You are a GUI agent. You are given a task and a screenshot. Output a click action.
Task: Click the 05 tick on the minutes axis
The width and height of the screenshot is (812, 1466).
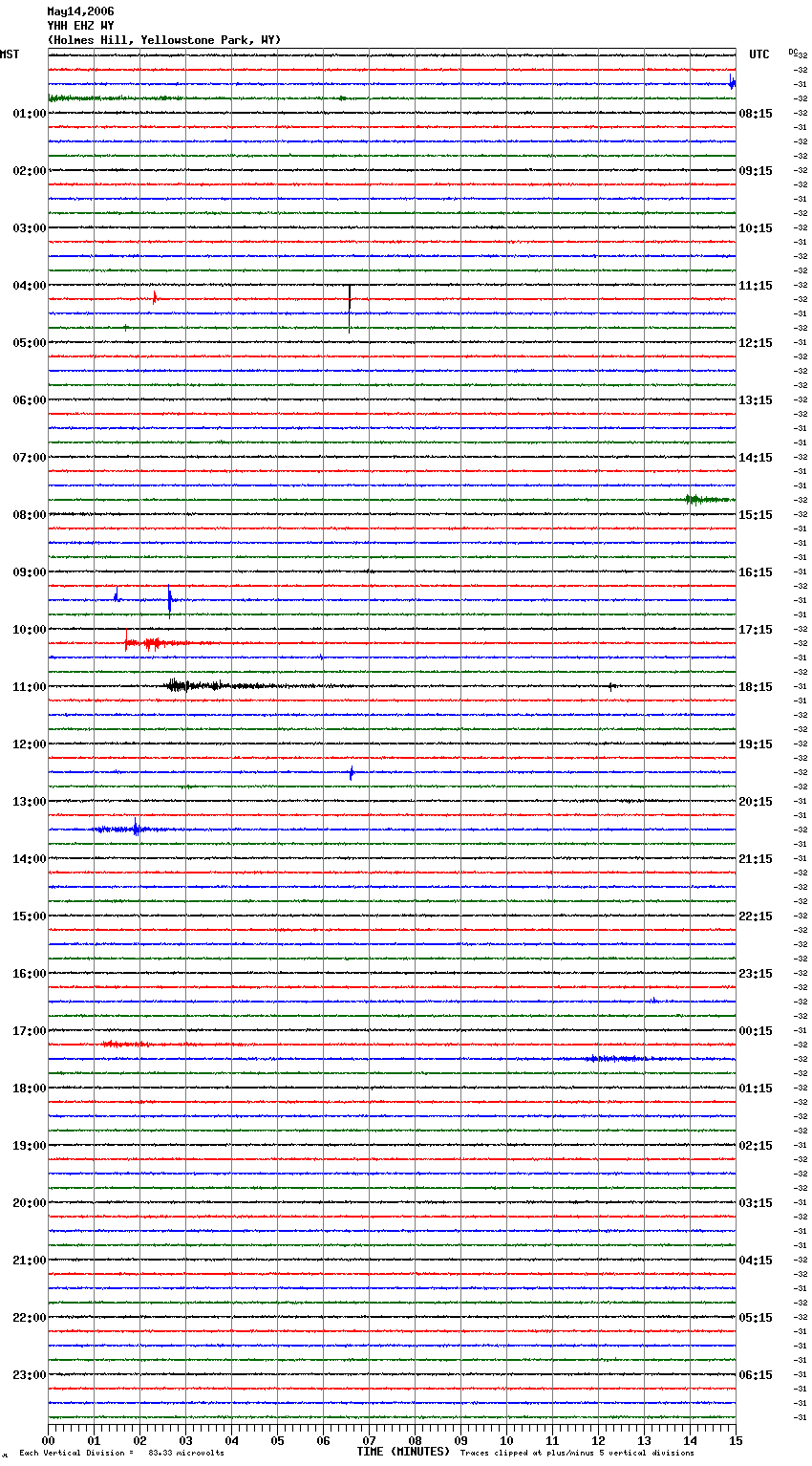[277, 1440]
